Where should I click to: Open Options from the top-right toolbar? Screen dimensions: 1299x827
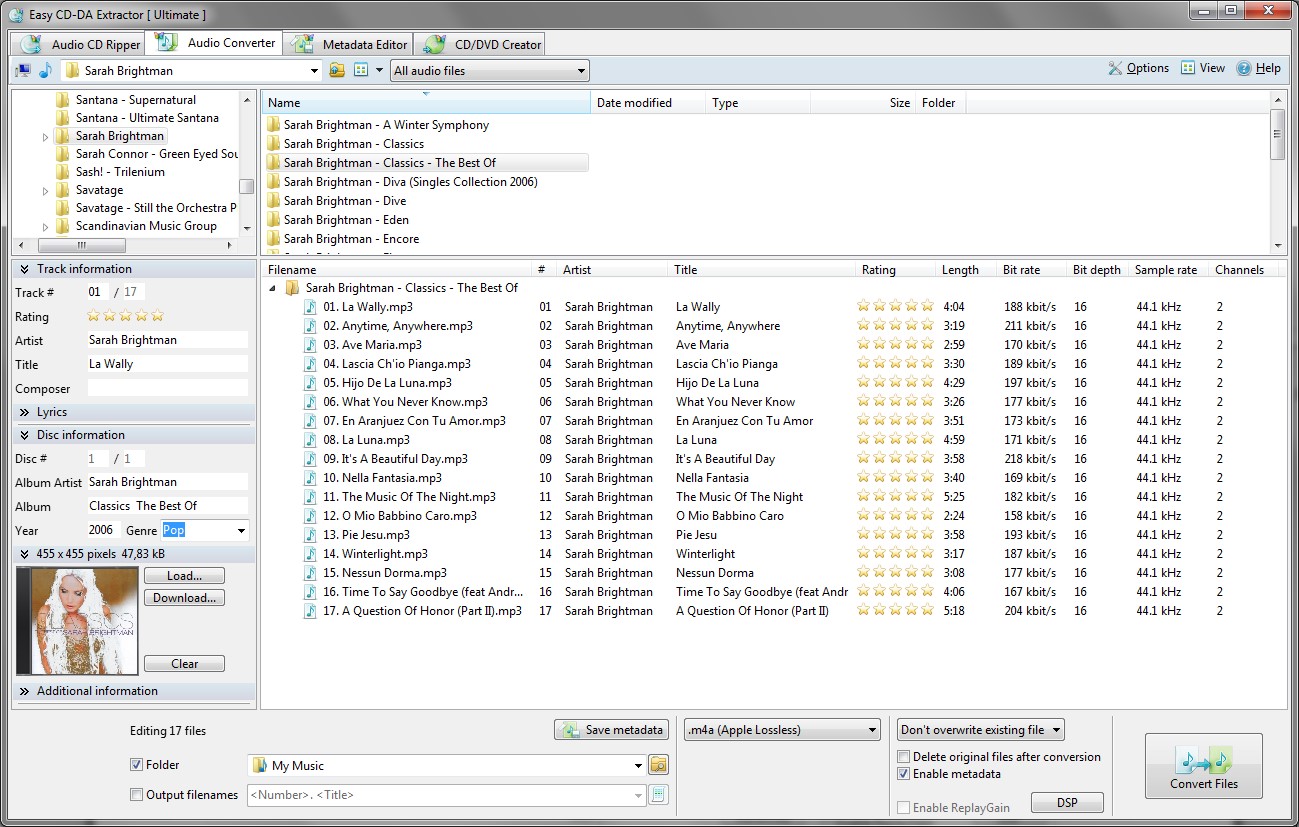tap(1138, 68)
